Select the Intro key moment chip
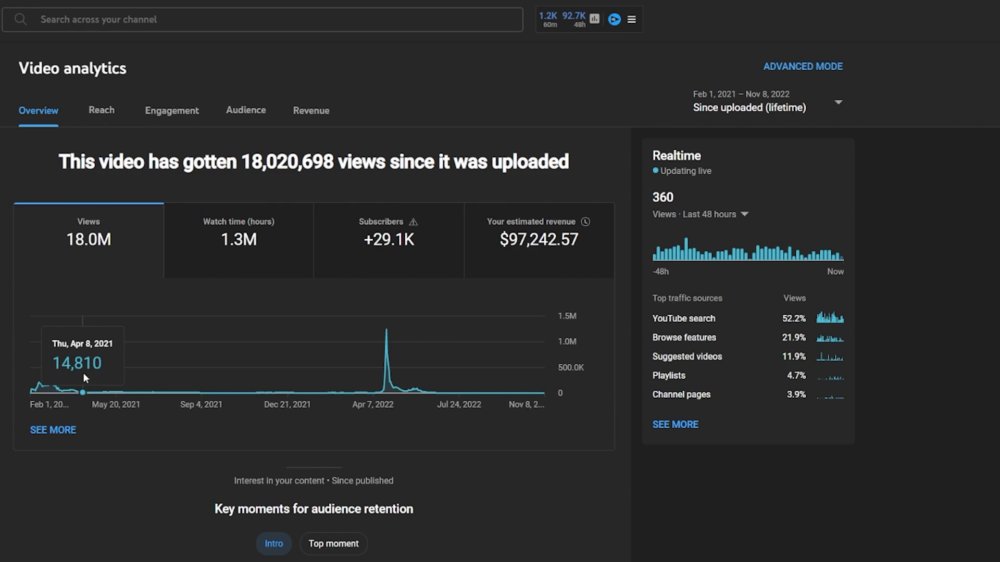 coord(274,544)
